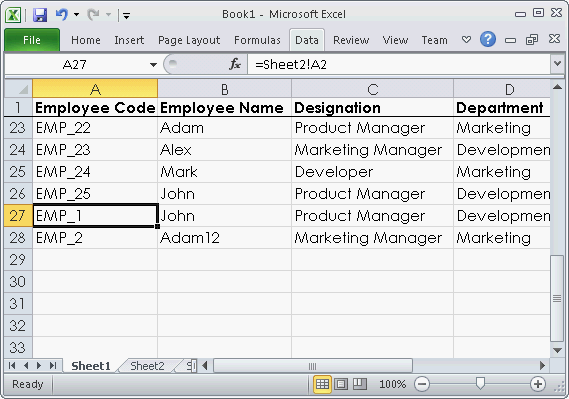Expand the formula bar chevron

pyautogui.click(x=557, y=64)
